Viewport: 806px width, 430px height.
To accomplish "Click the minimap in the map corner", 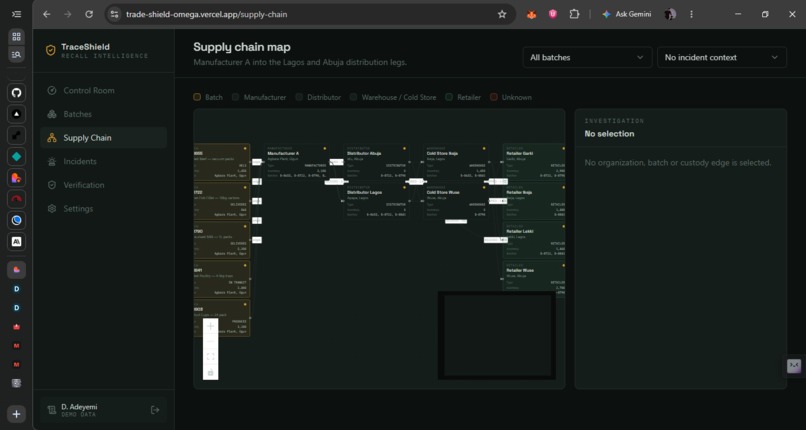I will (497, 335).
